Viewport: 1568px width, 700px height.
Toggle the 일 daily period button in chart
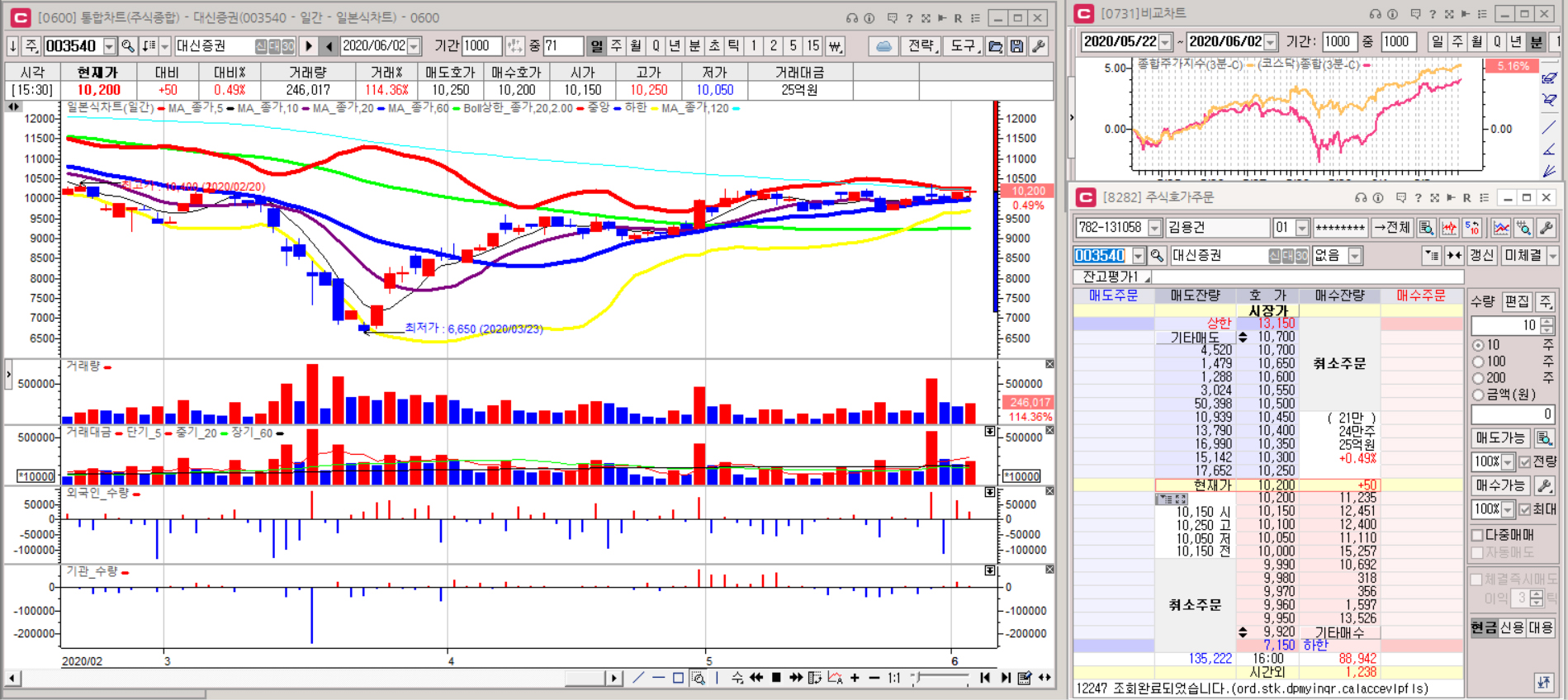tap(596, 46)
